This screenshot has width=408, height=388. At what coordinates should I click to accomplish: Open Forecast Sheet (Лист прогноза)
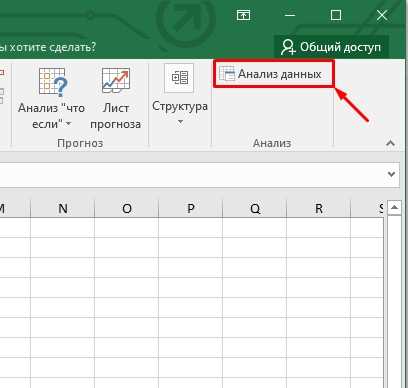click(115, 99)
